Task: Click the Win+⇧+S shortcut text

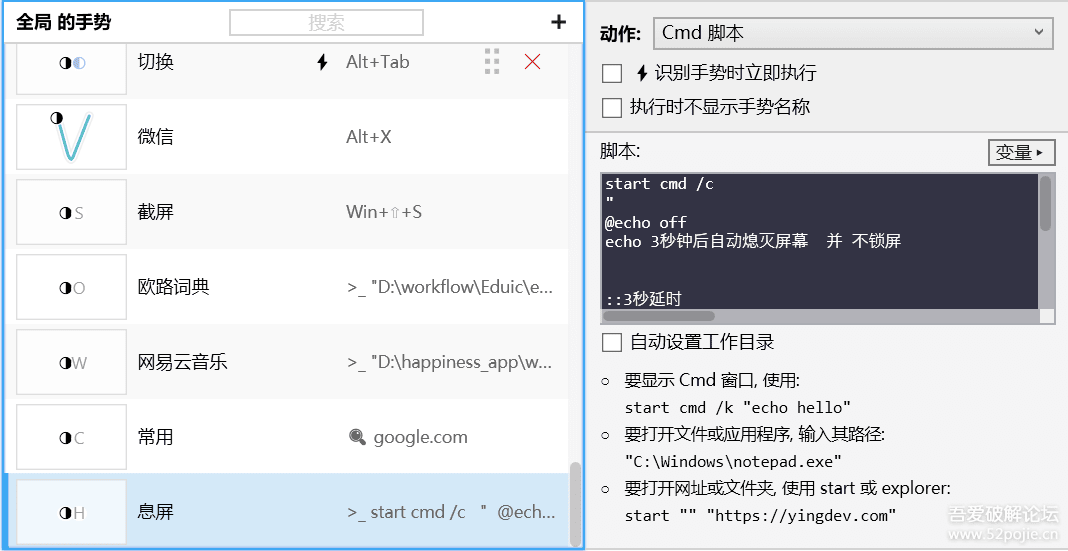Action: (384, 212)
